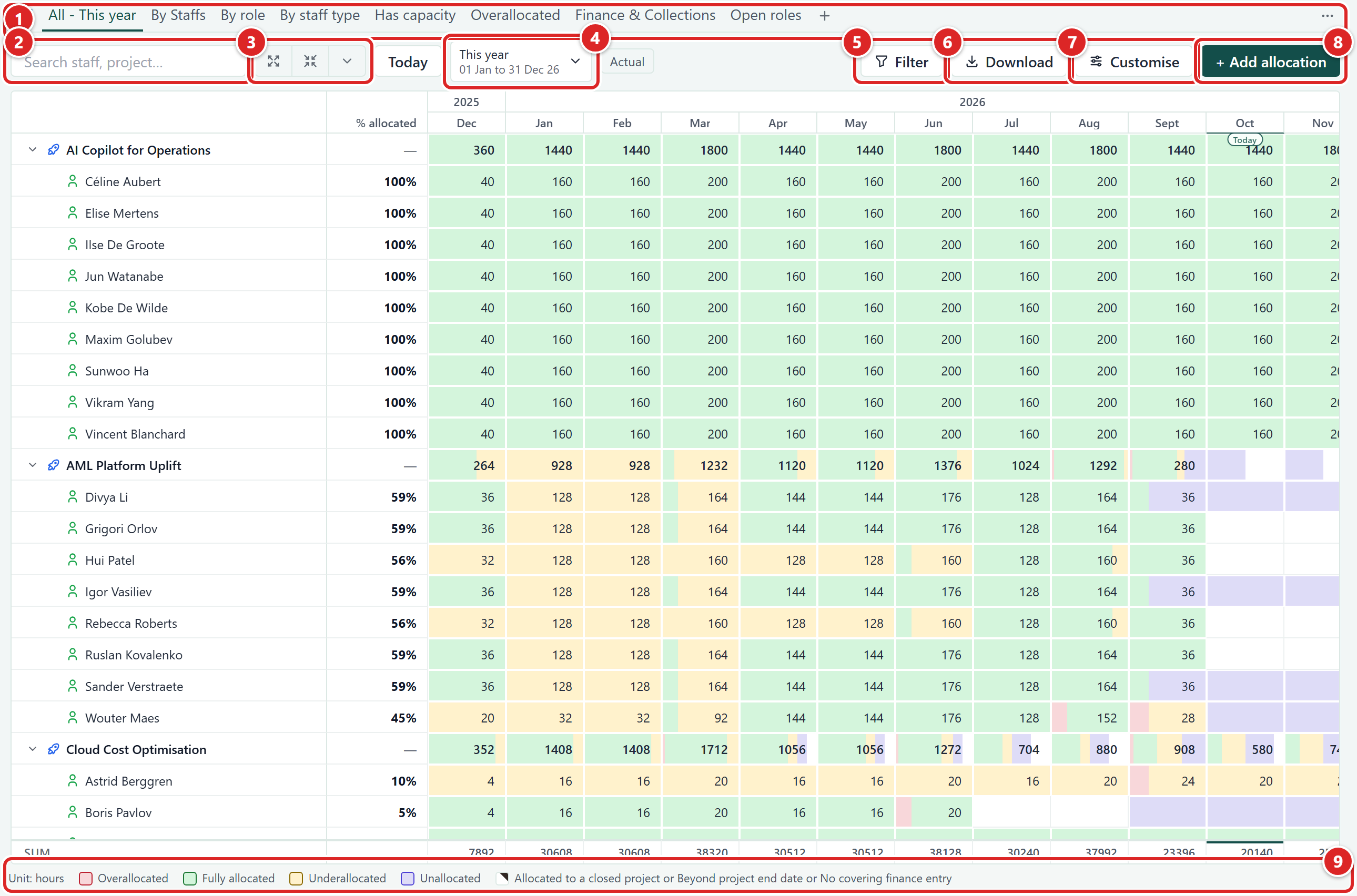Click the add new view plus icon

[x=824, y=16]
